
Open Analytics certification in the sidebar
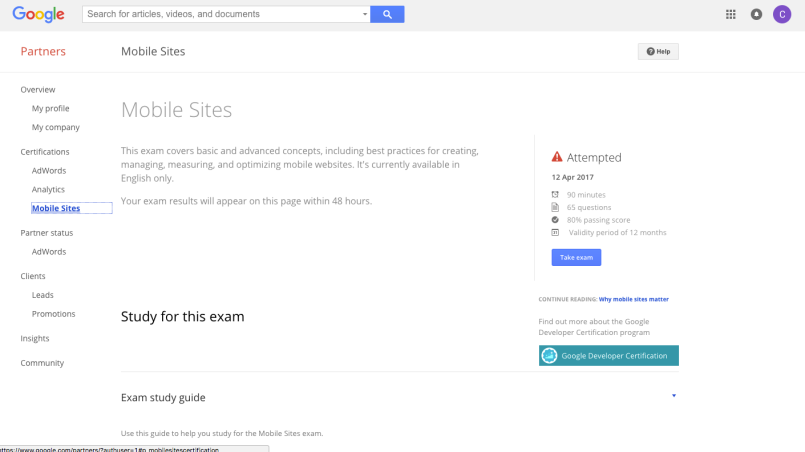point(48,190)
